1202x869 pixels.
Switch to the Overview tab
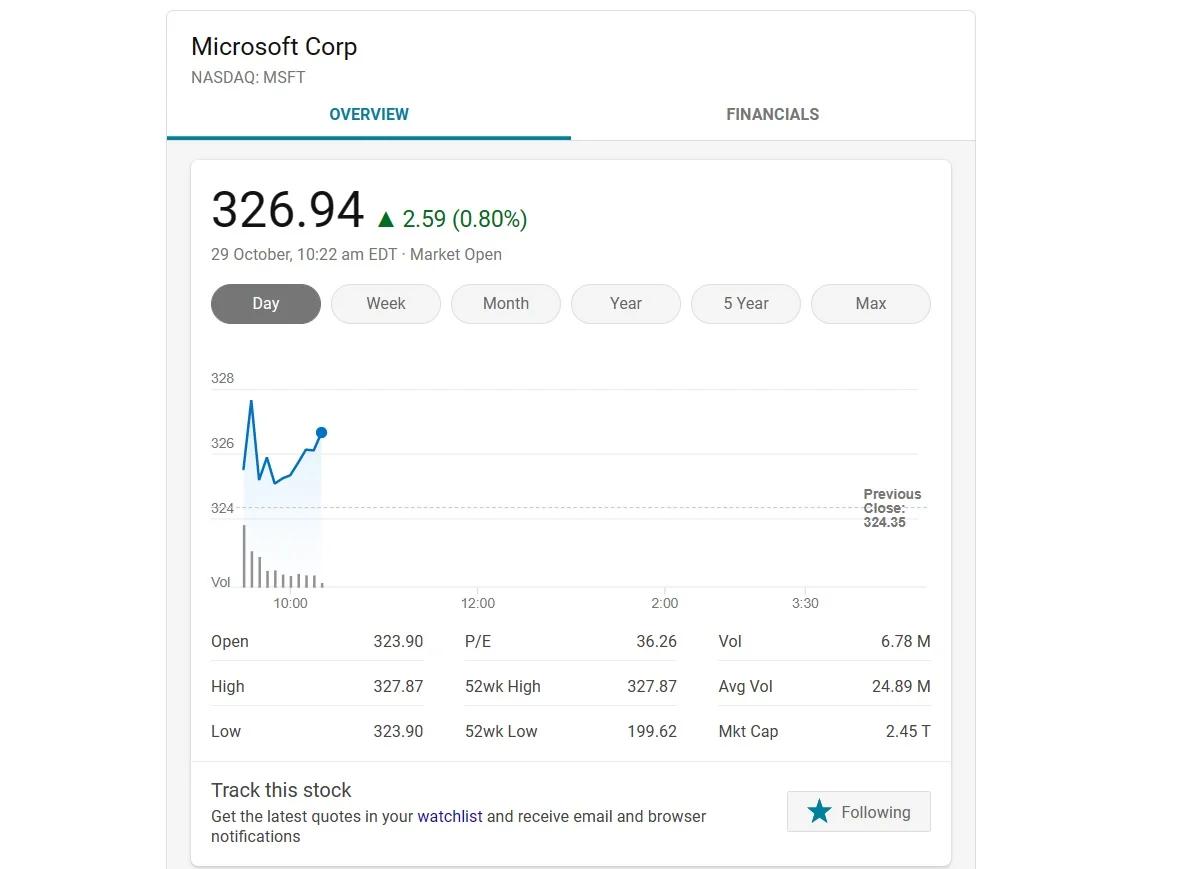tap(369, 114)
